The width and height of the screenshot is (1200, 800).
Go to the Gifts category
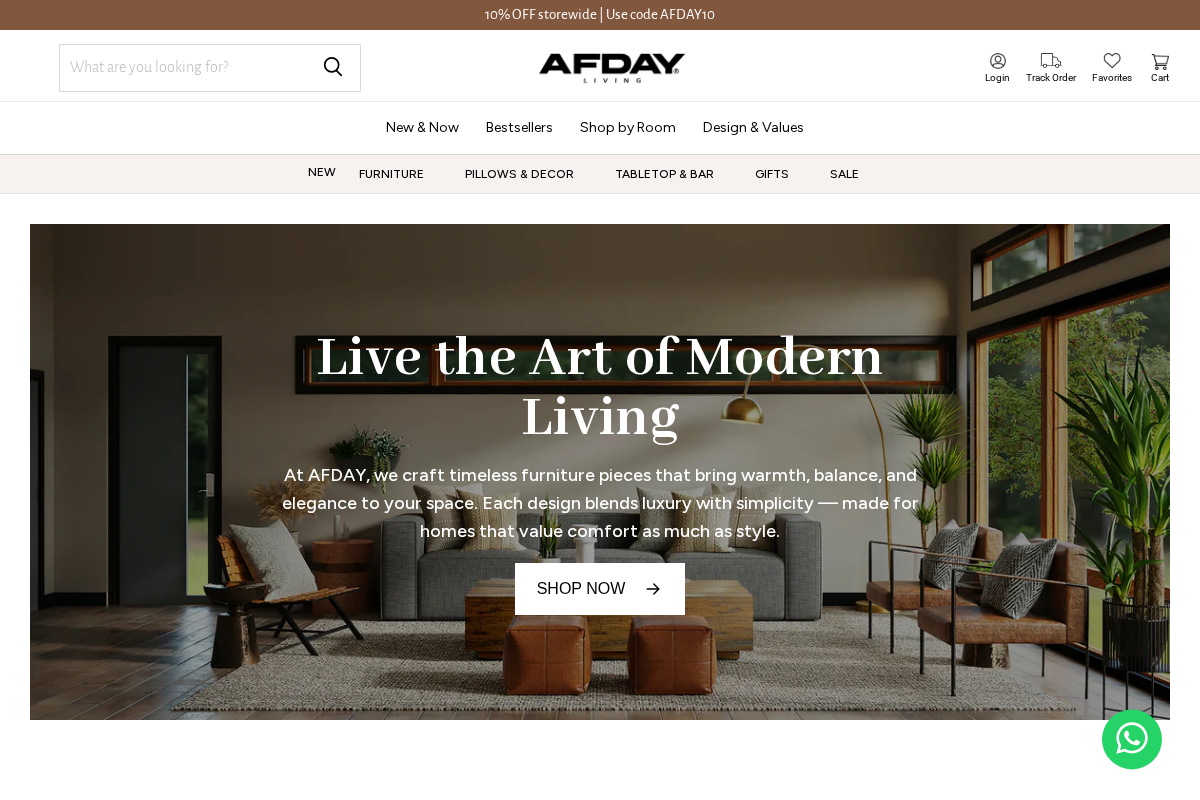point(772,174)
